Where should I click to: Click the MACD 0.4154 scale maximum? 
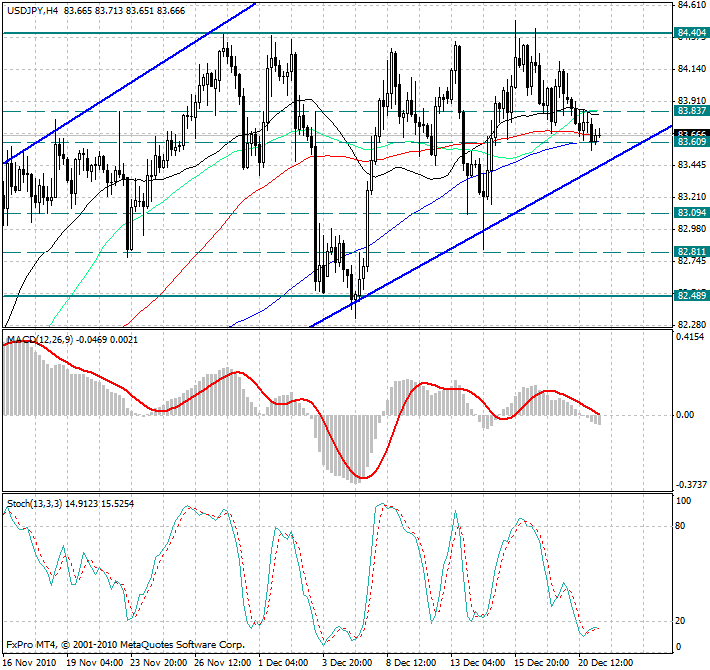[690, 337]
